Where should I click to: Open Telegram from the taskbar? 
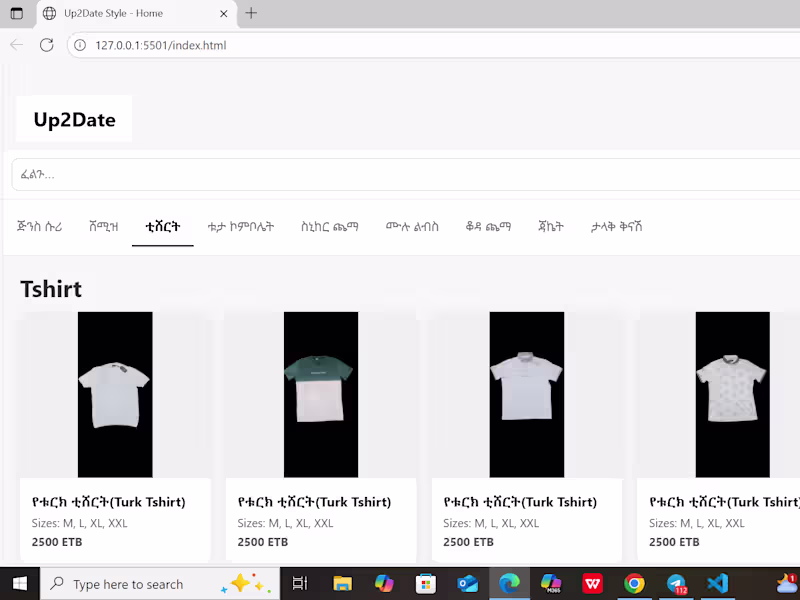coord(677,583)
